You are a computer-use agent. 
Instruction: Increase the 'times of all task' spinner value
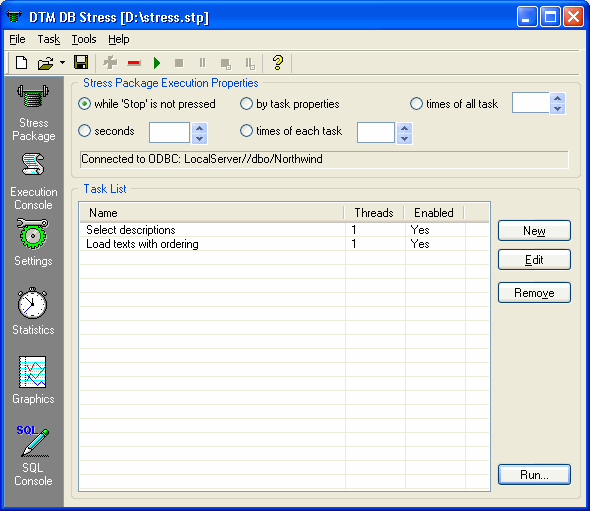point(557,98)
